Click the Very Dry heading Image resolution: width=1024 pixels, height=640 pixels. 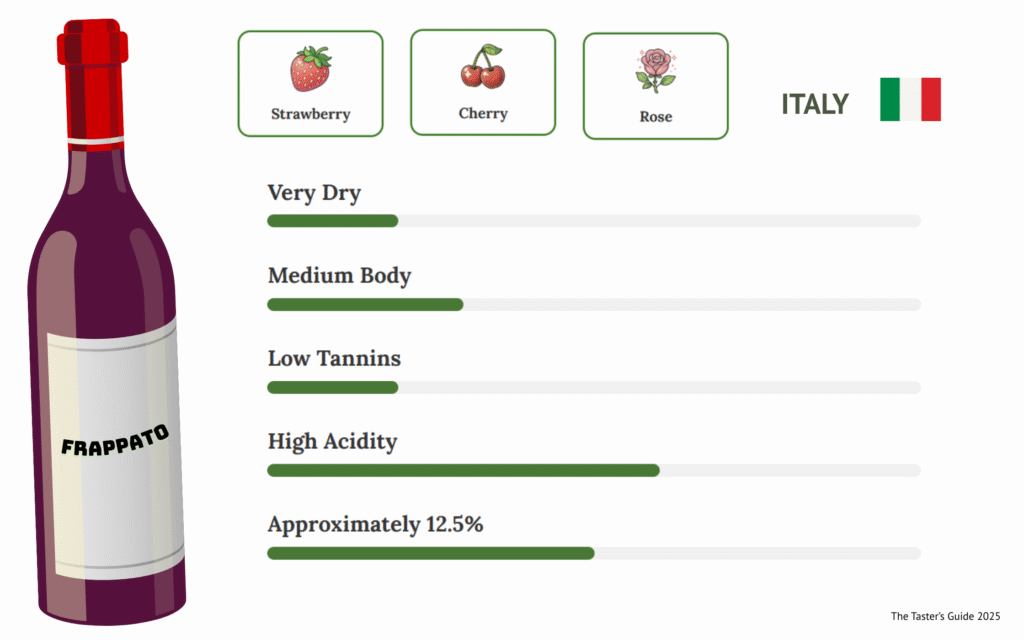coord(314,193)
